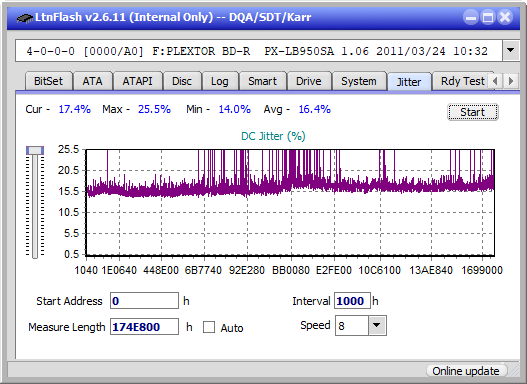Open the Drive tab
This screenshot has width=527, height=384.
[309, 81]
